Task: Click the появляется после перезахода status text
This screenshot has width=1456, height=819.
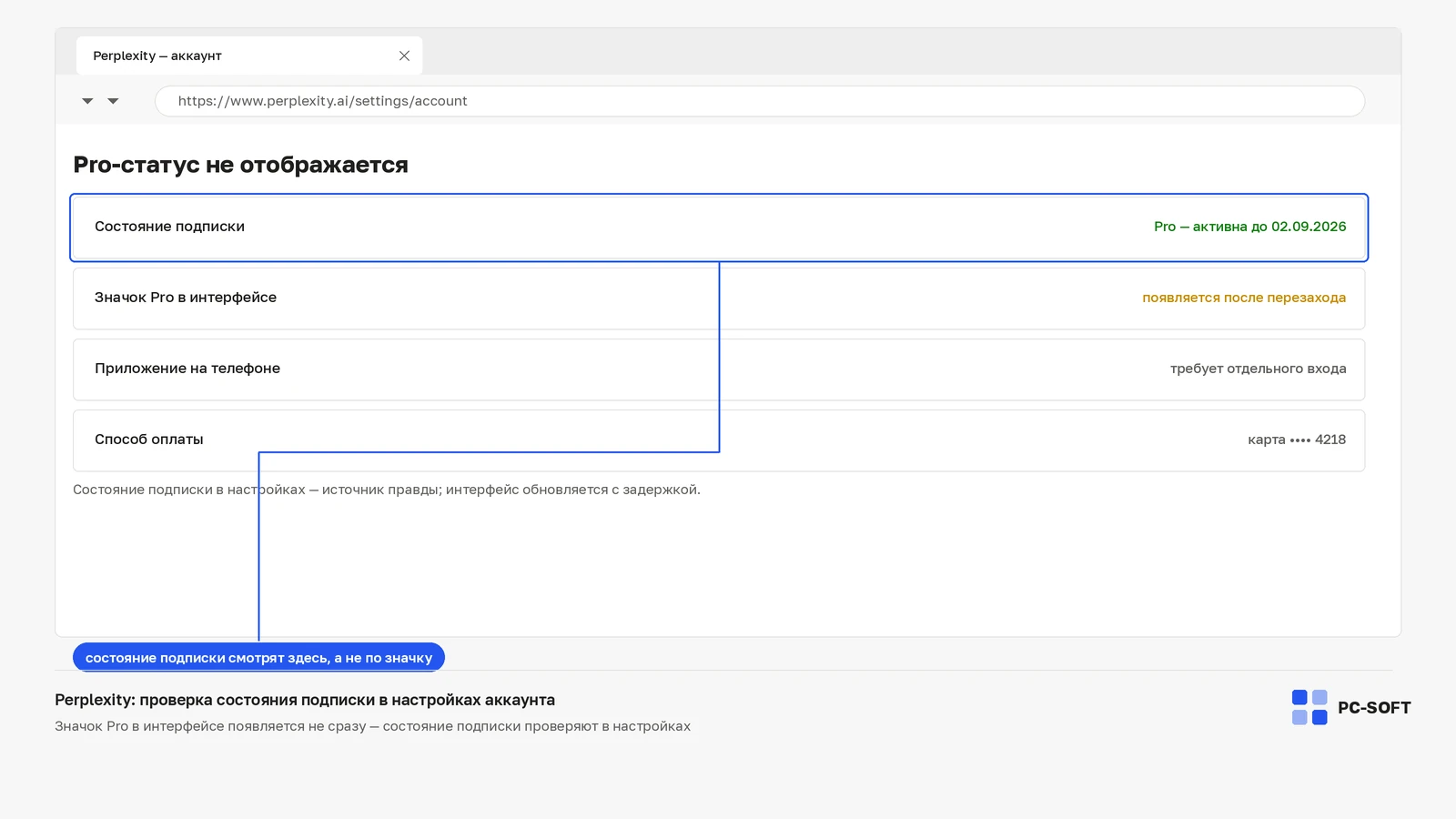Action: pyautogui.click(x=1244, y=298)
